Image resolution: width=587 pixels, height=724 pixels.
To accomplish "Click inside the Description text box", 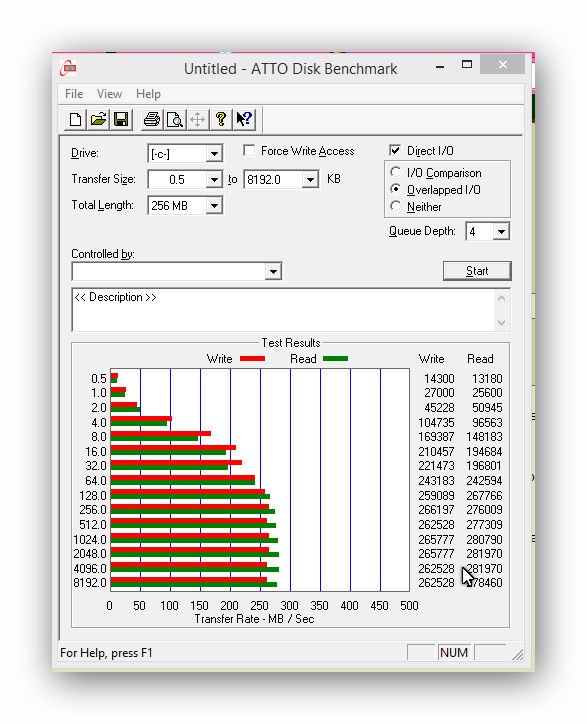I will (x=284, y=309).
